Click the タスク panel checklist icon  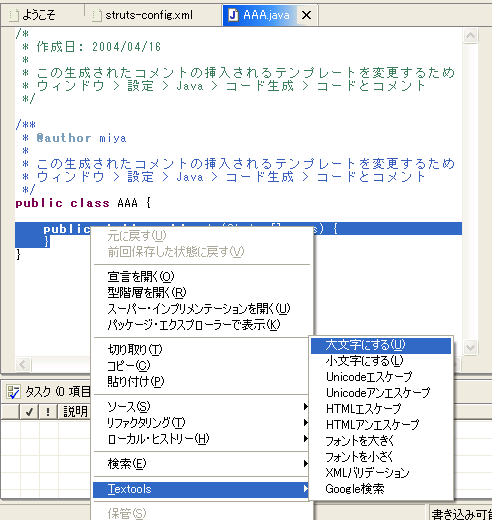click(x=13, y=392)
